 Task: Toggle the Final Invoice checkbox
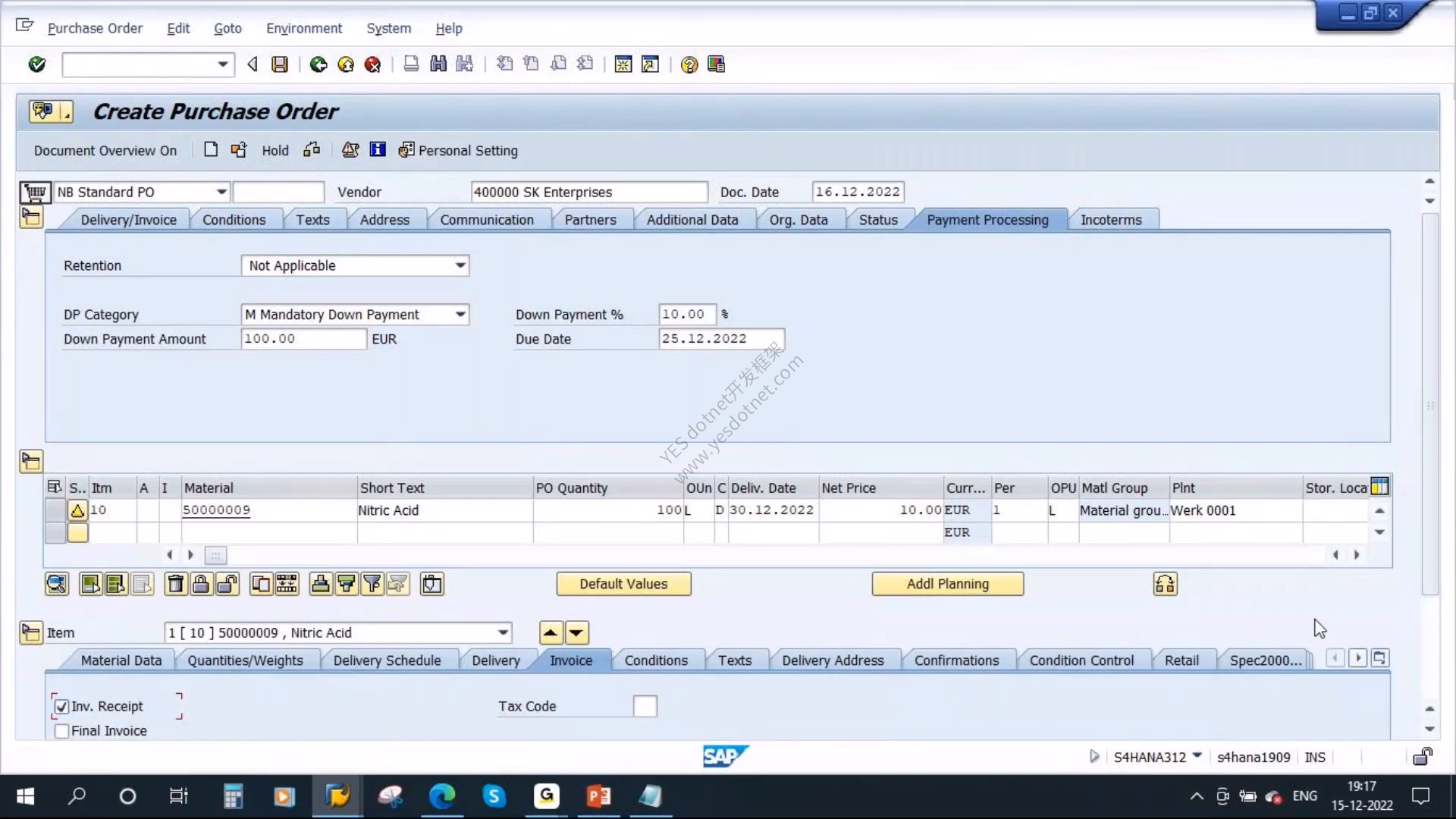pyautogui.click(x=62, y=731)
